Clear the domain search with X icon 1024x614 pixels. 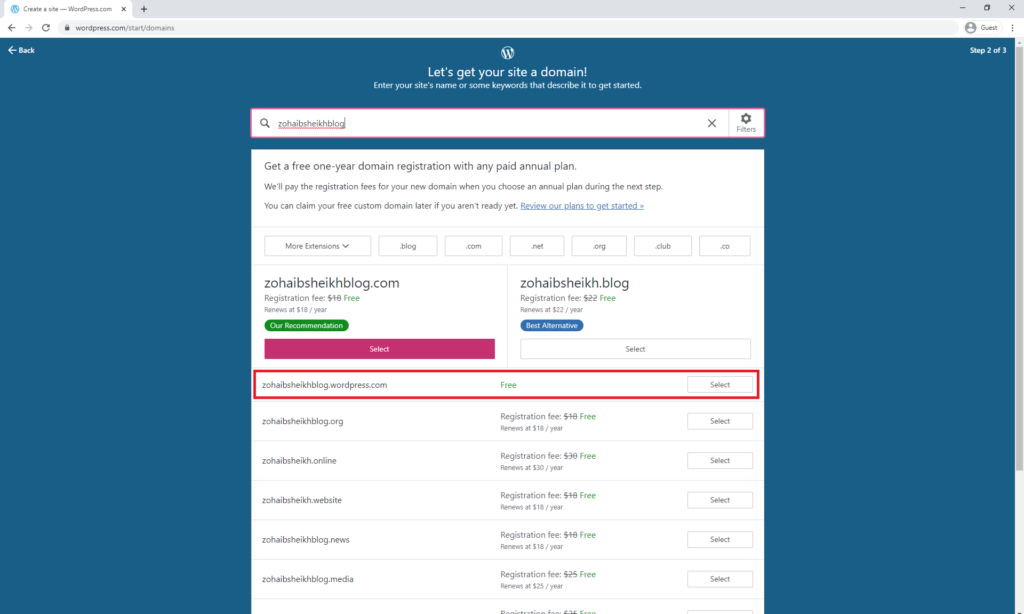(712, 123)
